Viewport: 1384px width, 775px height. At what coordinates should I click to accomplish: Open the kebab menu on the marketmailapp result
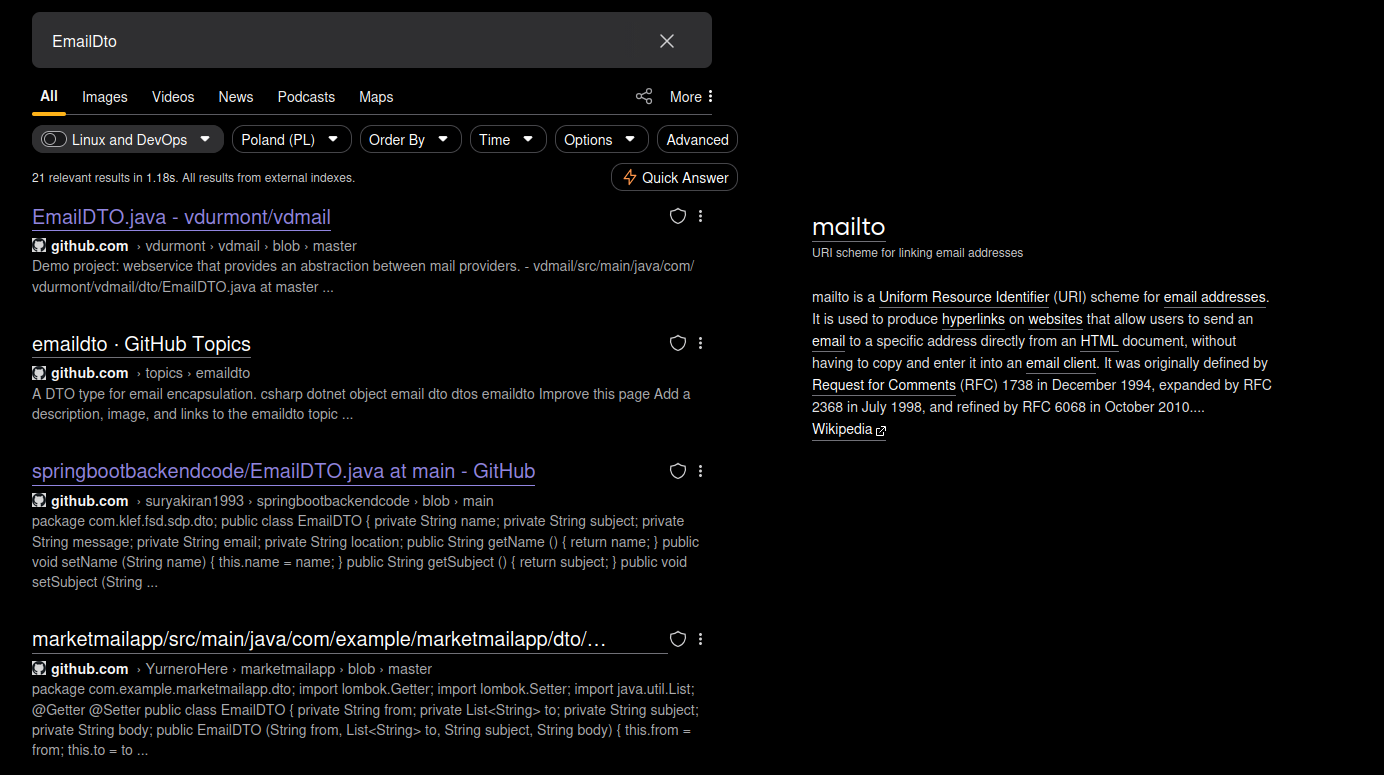click(x=700, y=639)
